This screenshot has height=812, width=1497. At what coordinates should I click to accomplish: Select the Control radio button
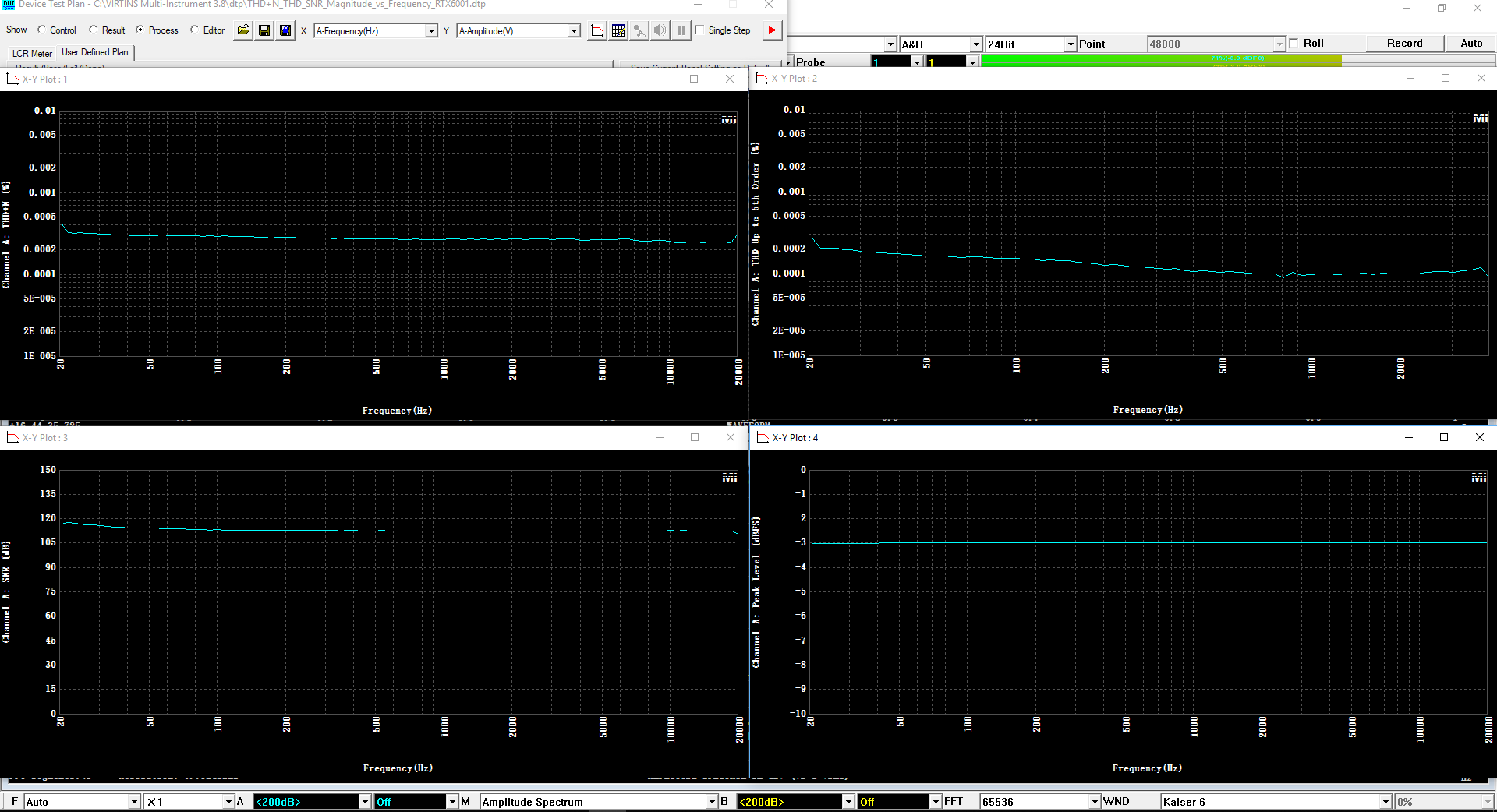point(57,30)
